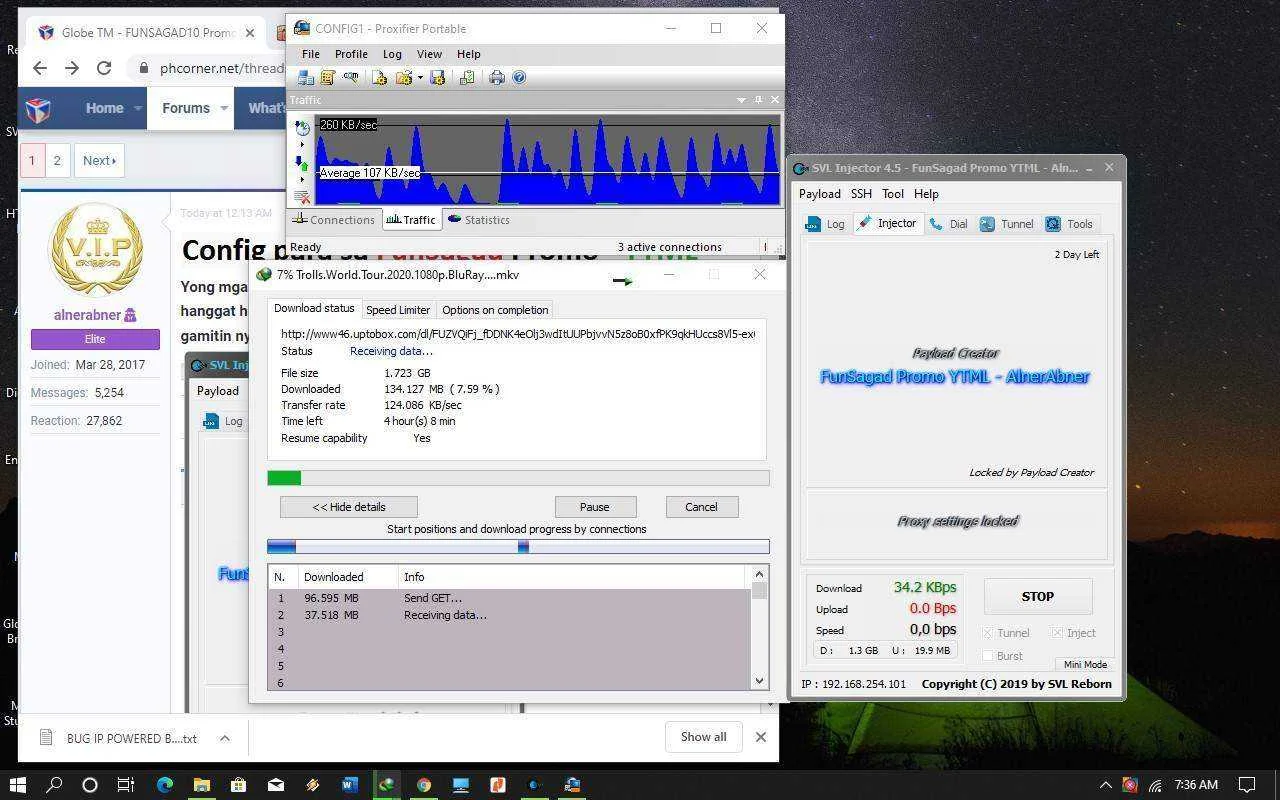
Task: Switch to the Statistics tab in Proxifier
Action: point(479,220)
